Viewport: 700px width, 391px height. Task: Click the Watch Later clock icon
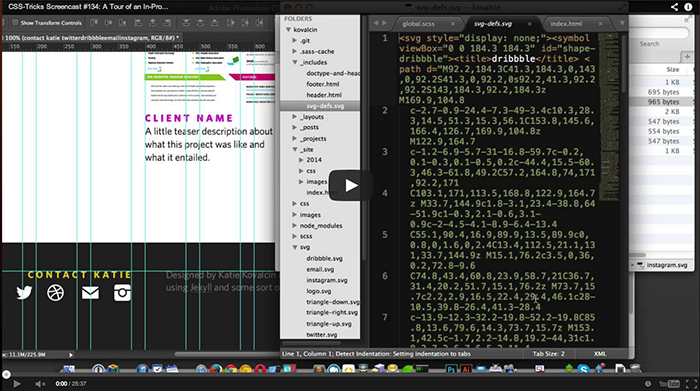coord(648,384)
